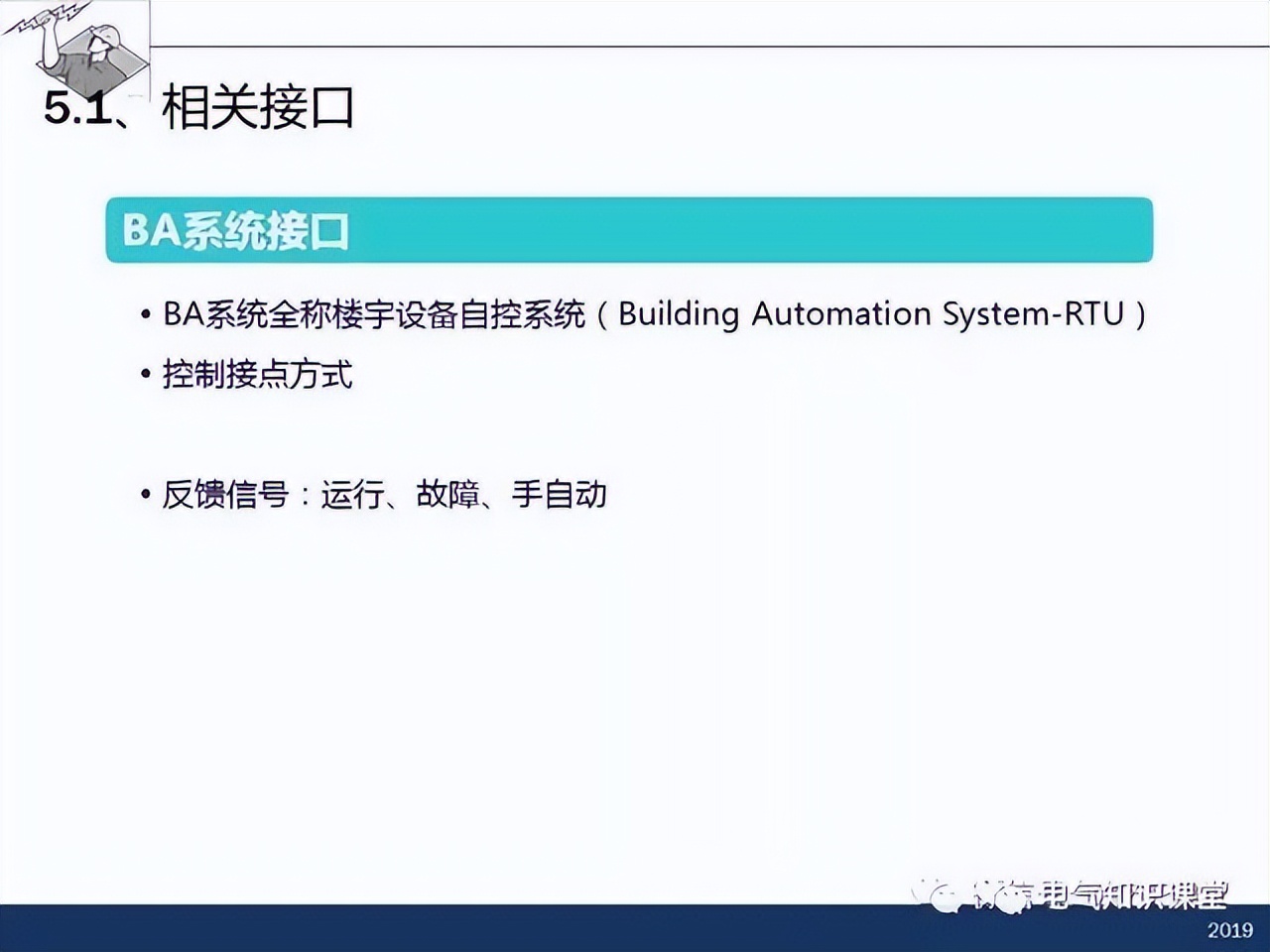
Task: Click the word "故障" in the feedback line
Action: pyautogui.click(x=447, y=494)
